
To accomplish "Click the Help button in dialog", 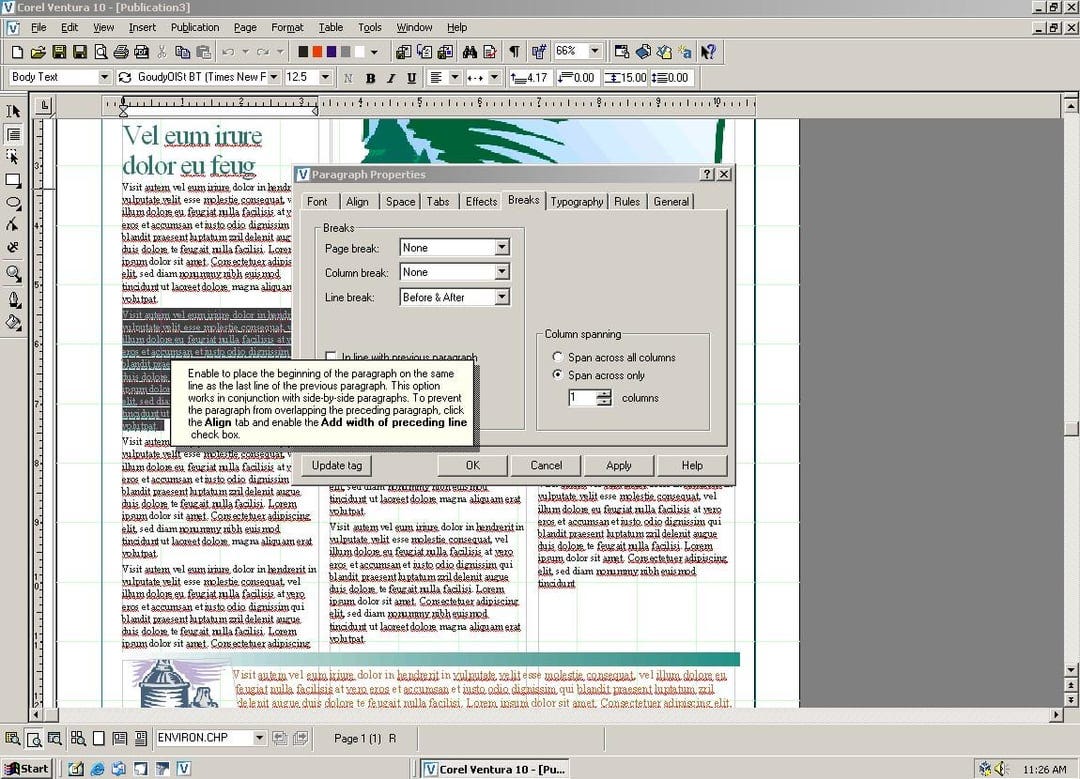I will 692,466.
